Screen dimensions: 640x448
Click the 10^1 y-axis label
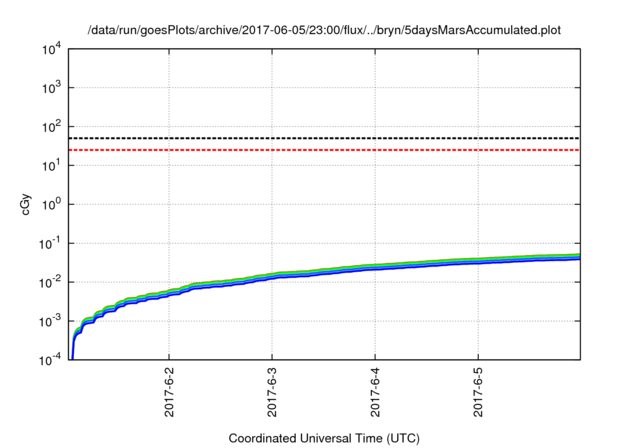(x=52, y=166)
